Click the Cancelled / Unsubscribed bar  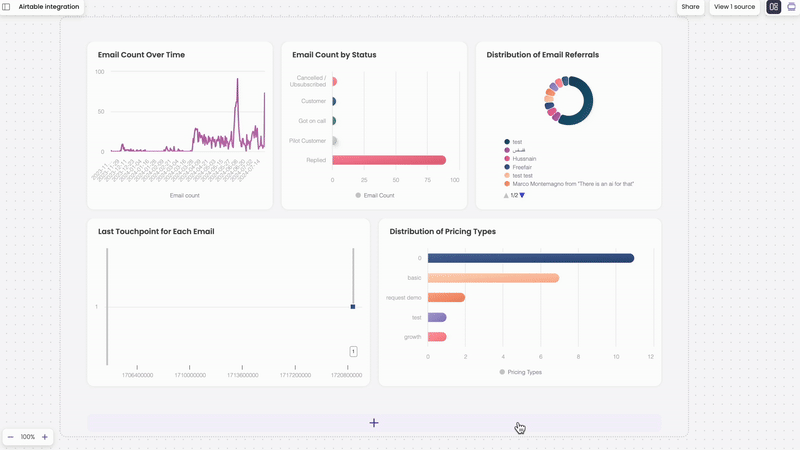point(335,82)
